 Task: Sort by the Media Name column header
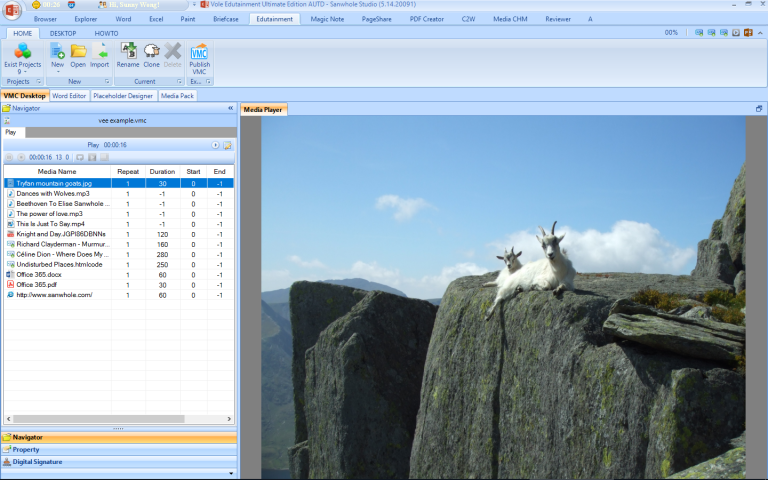[x=57, y=171]
